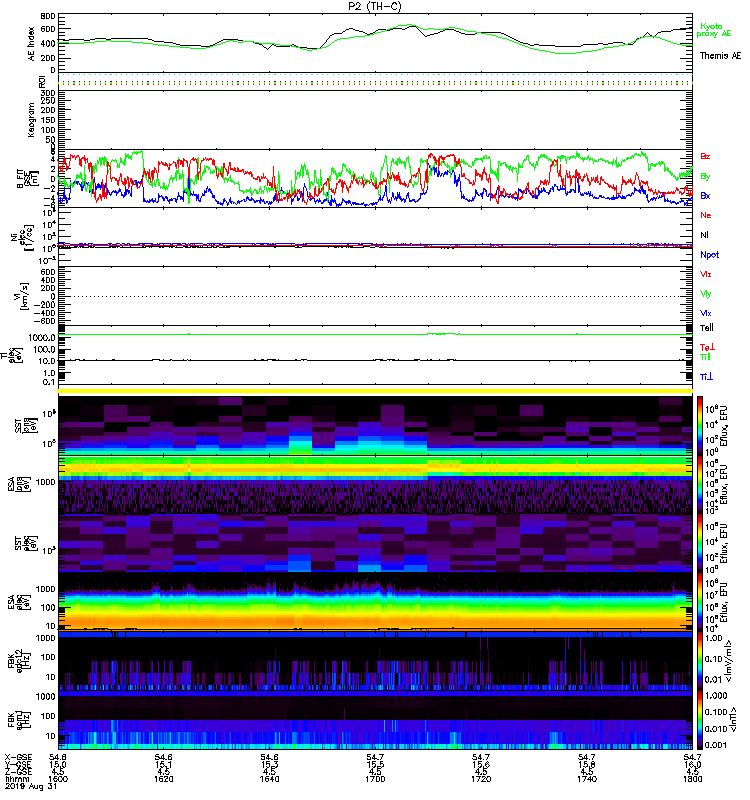The image size is (750, 800).
Task: Click the SST electrons panel color bar
Action: (700, 543)
